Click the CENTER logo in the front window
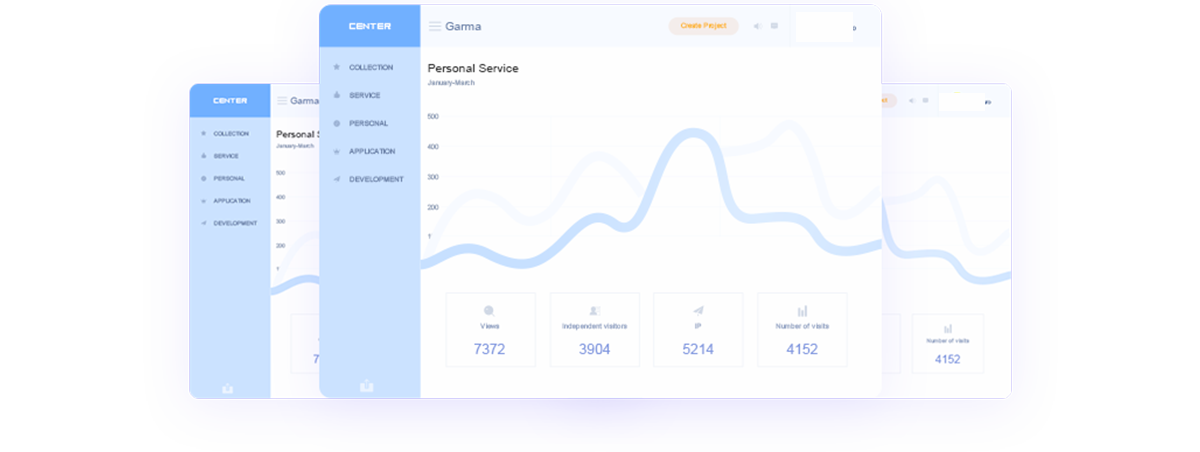The height and width of the screenshot is (452, 1200). click(369, 26)
